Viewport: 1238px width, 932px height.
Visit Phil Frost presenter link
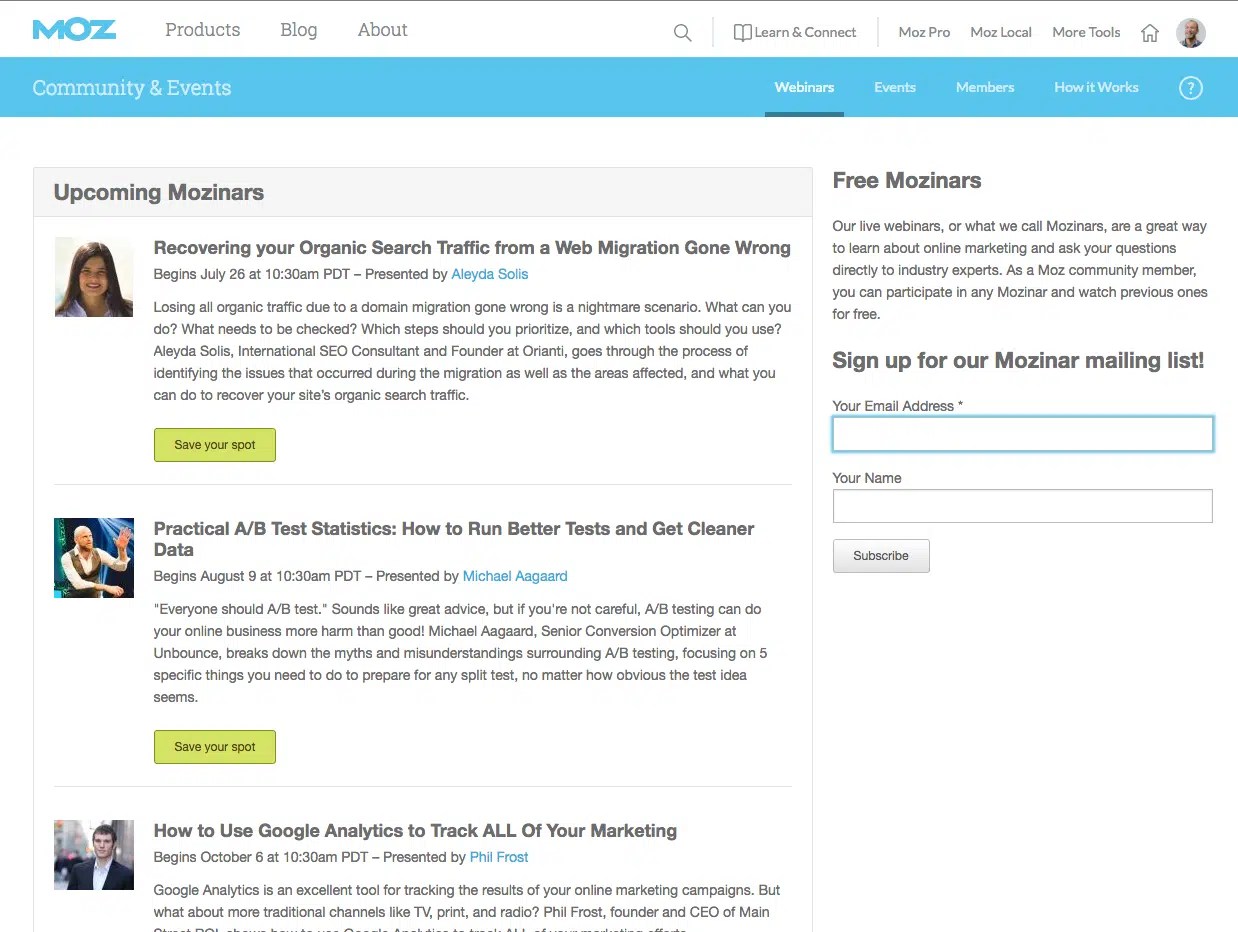(x=499, y=857)
